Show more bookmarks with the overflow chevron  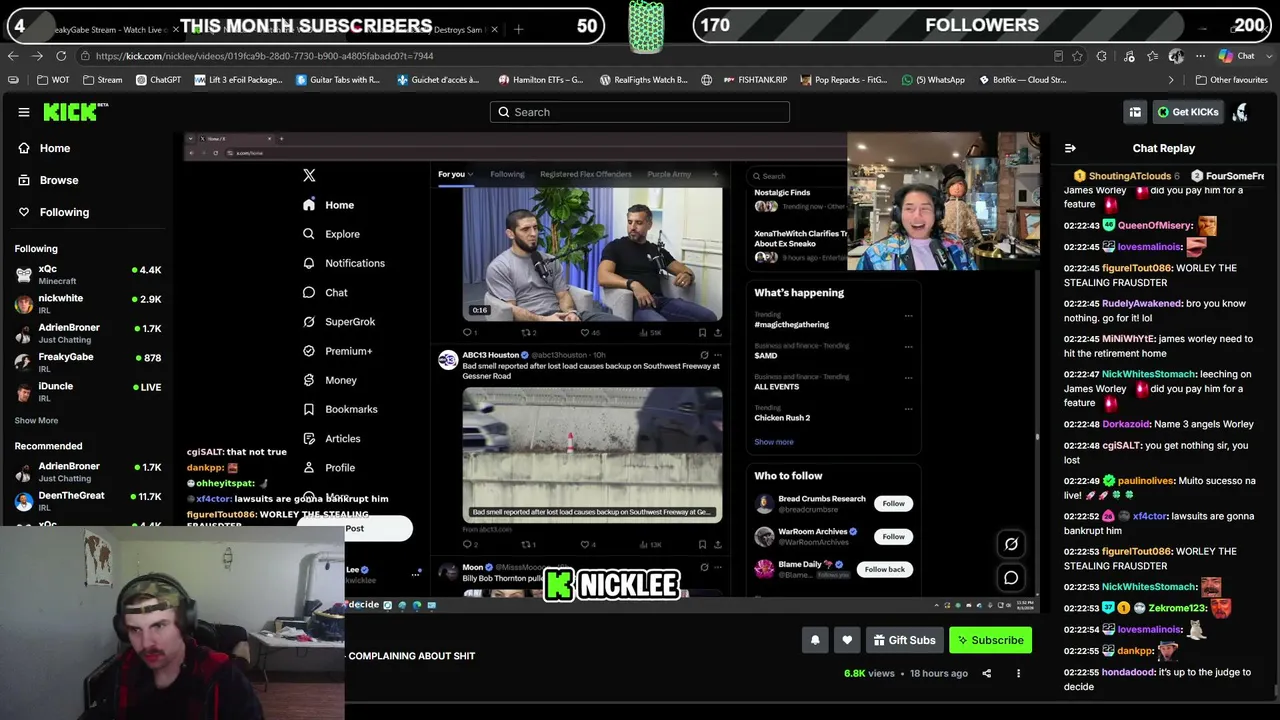click(x=1171, y=80)
